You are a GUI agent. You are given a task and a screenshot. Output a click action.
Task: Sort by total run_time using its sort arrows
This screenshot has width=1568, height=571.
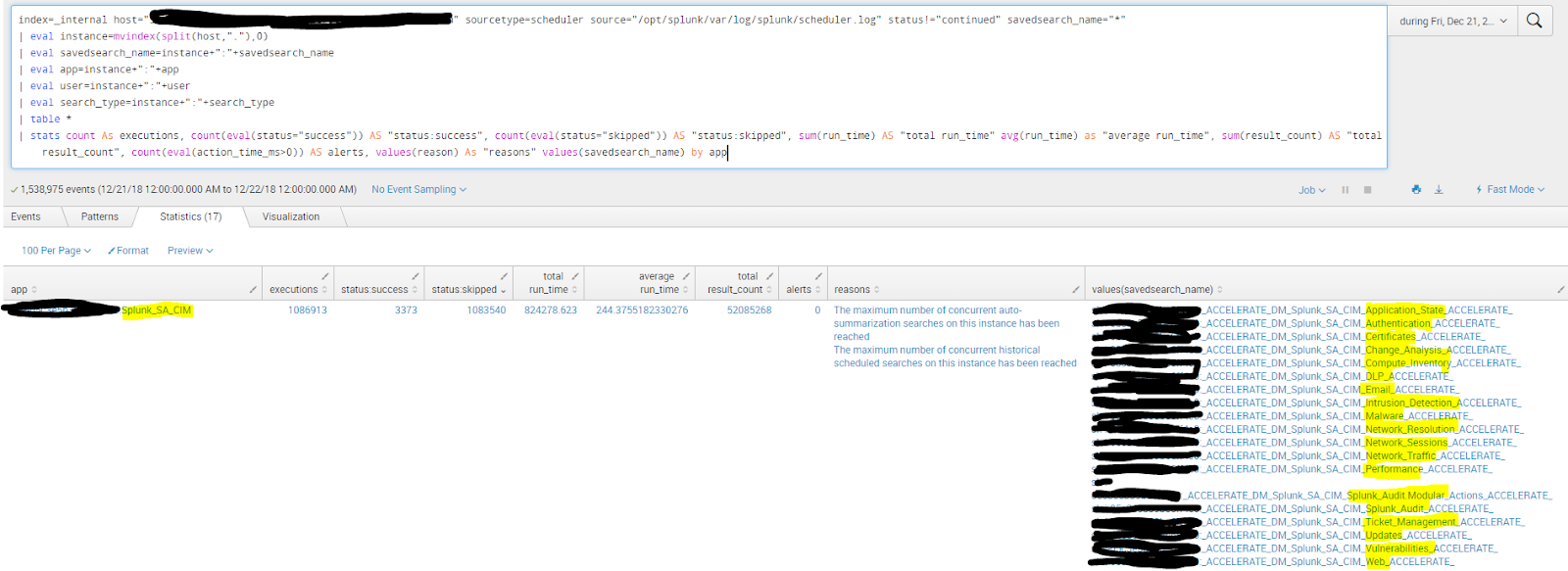[x=575, y=290]
